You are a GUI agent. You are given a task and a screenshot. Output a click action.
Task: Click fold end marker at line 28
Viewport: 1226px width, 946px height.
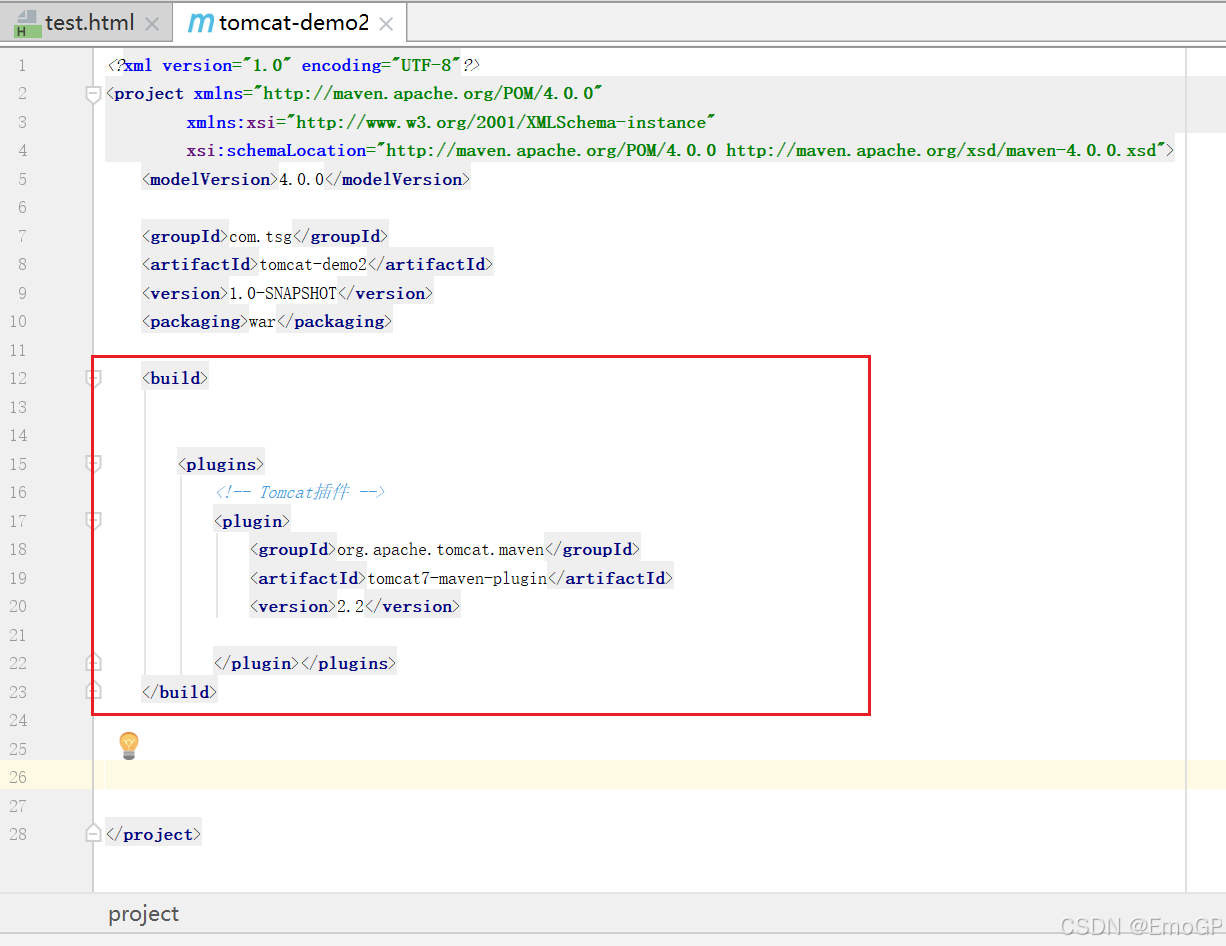point(93,833)
